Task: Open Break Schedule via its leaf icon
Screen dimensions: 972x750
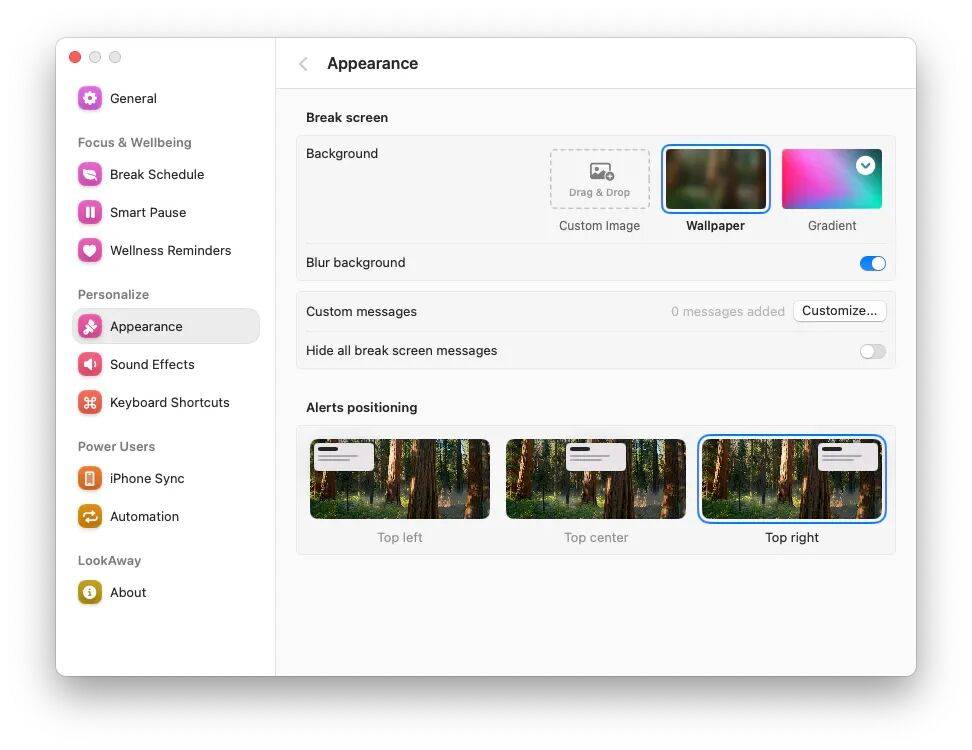Action: tap(90, 174)
